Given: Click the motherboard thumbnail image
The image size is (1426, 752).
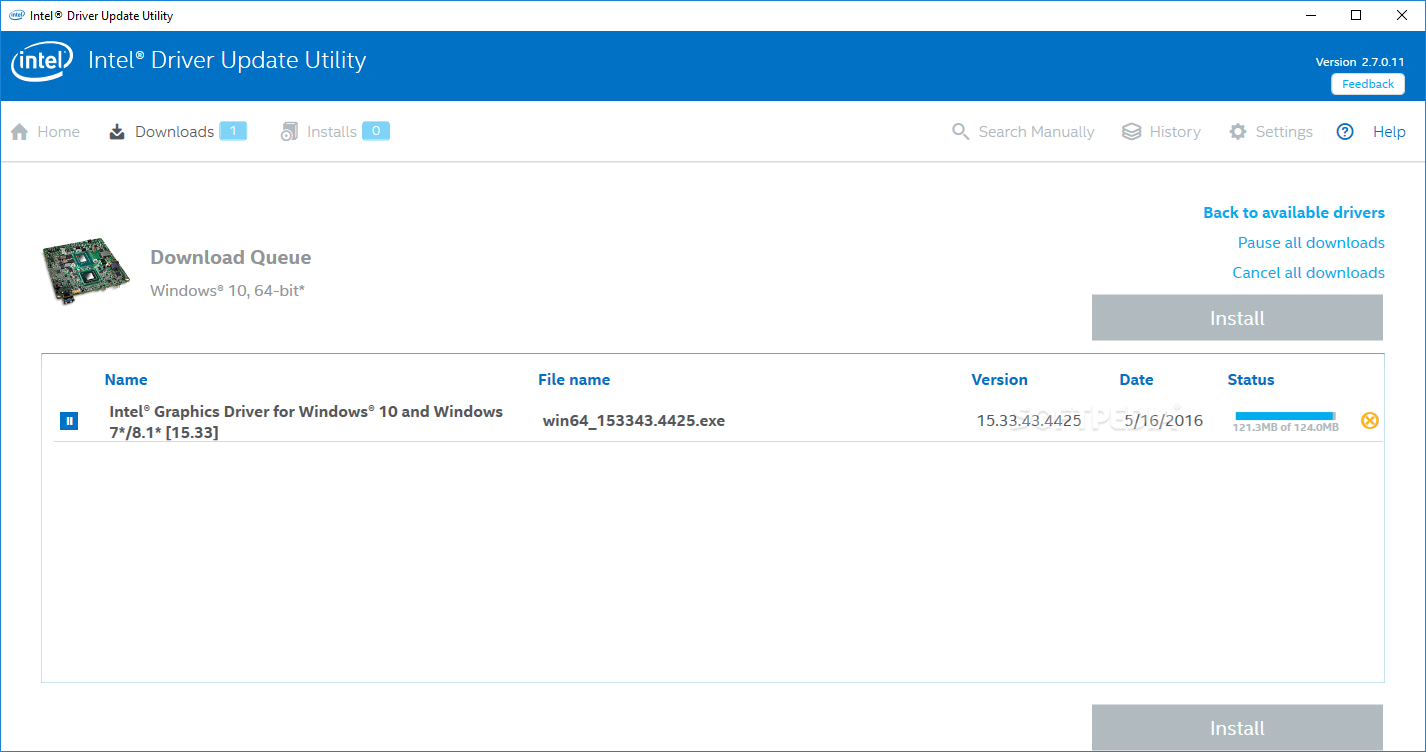Looking at the screenshot, I should tap(87, 272).
